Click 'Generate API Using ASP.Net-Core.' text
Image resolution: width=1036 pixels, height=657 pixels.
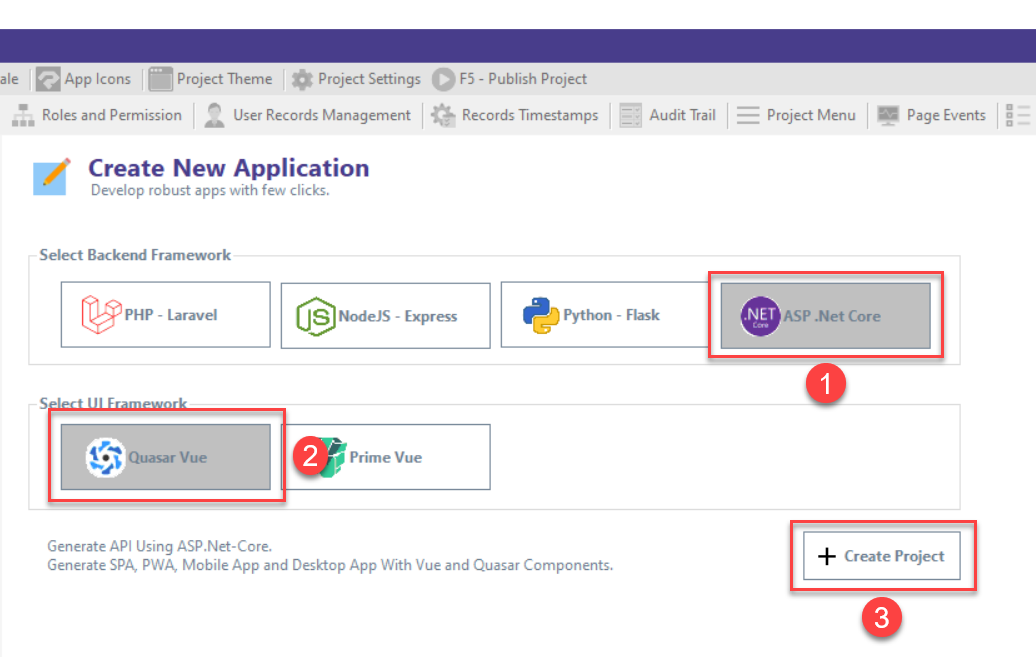point(159,547)
